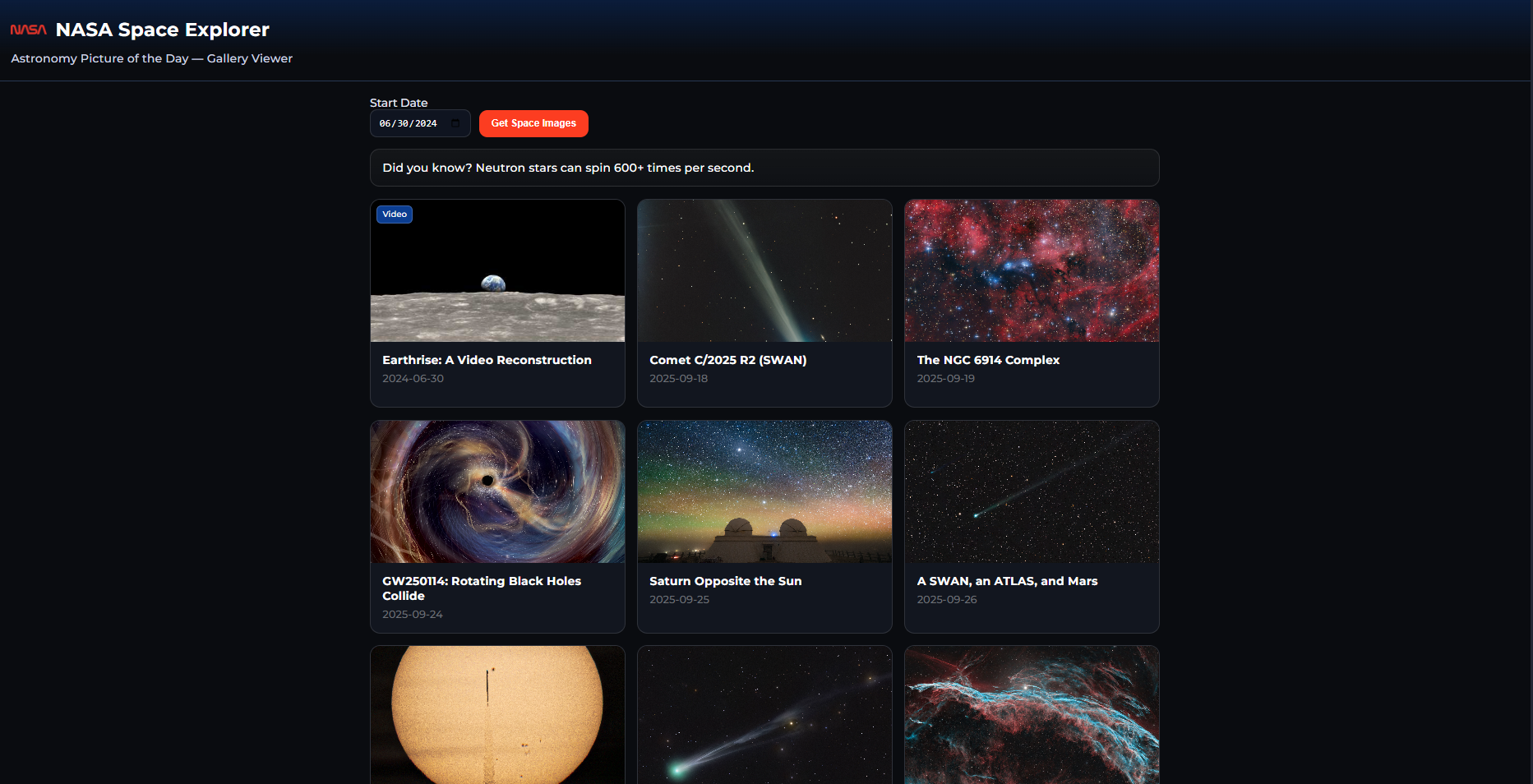Click the Astronomy Picture of the Day subtitle

(151, 58)
